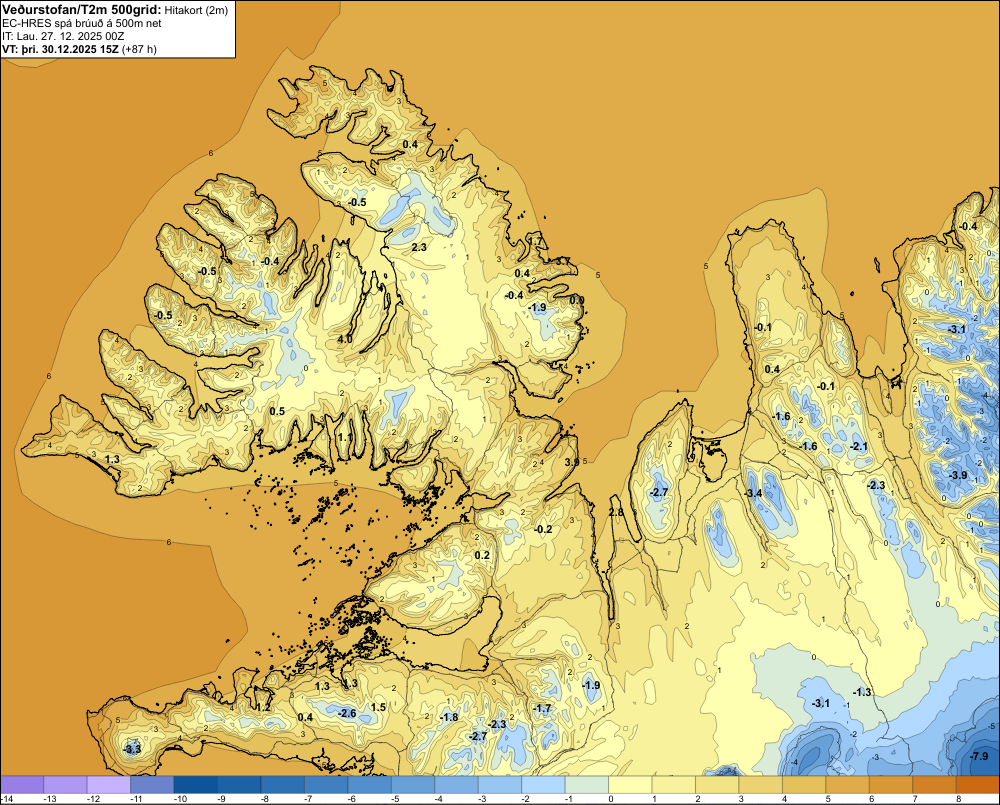Click the -0.2 temperature value

[543, 529]
